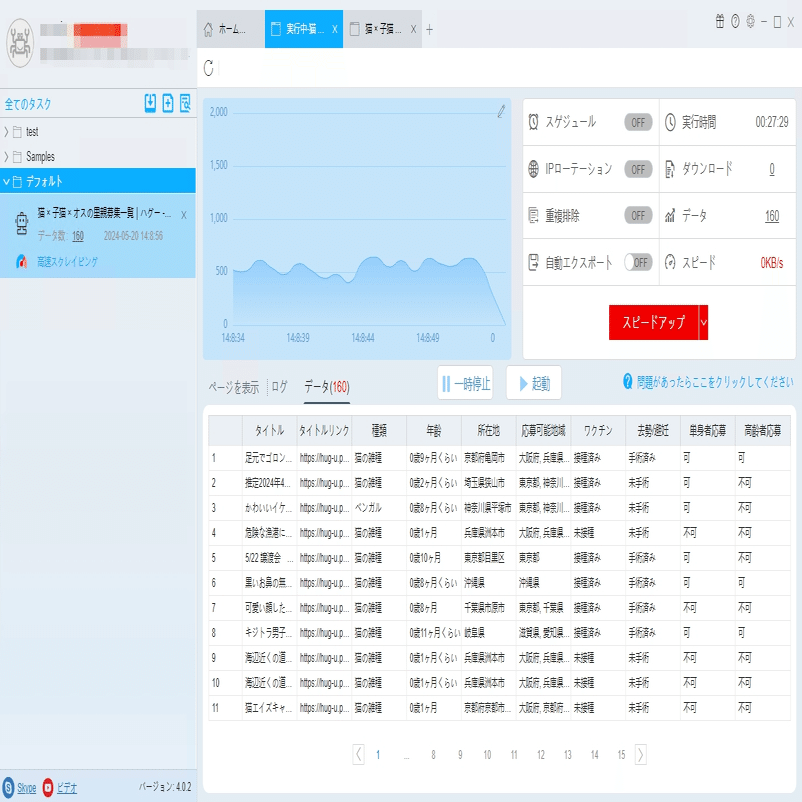Click the auto export icon
The height and width of the screenshot is (802, 802).
pos(533,262)
